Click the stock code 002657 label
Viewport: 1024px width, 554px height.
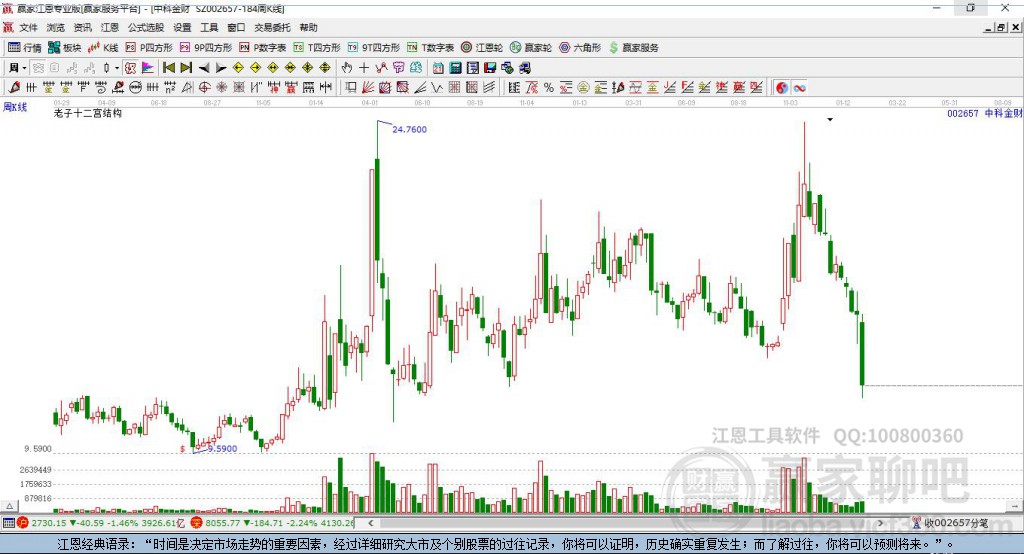963,113
